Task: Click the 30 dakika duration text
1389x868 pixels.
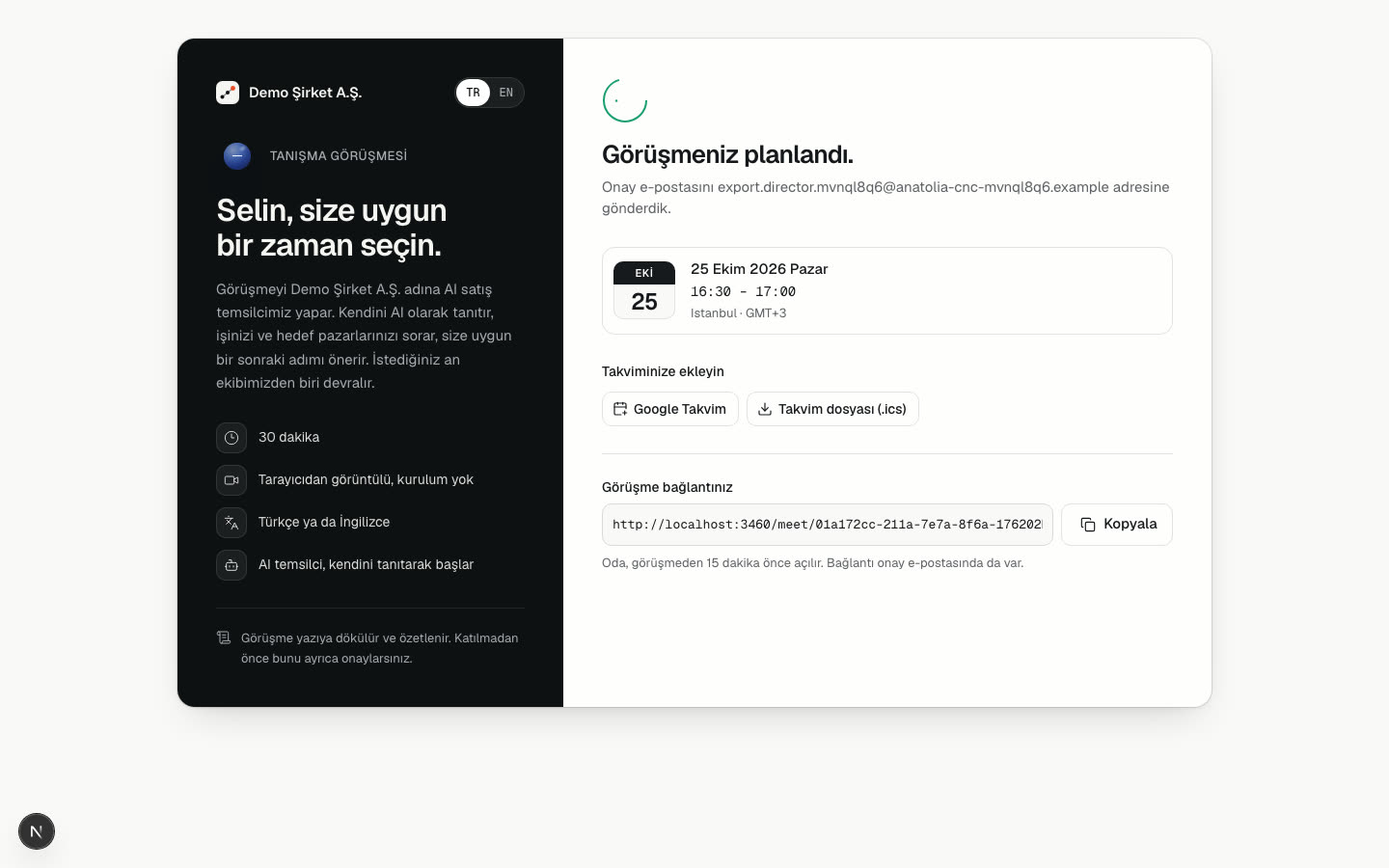Action: [x=288, y=438]
